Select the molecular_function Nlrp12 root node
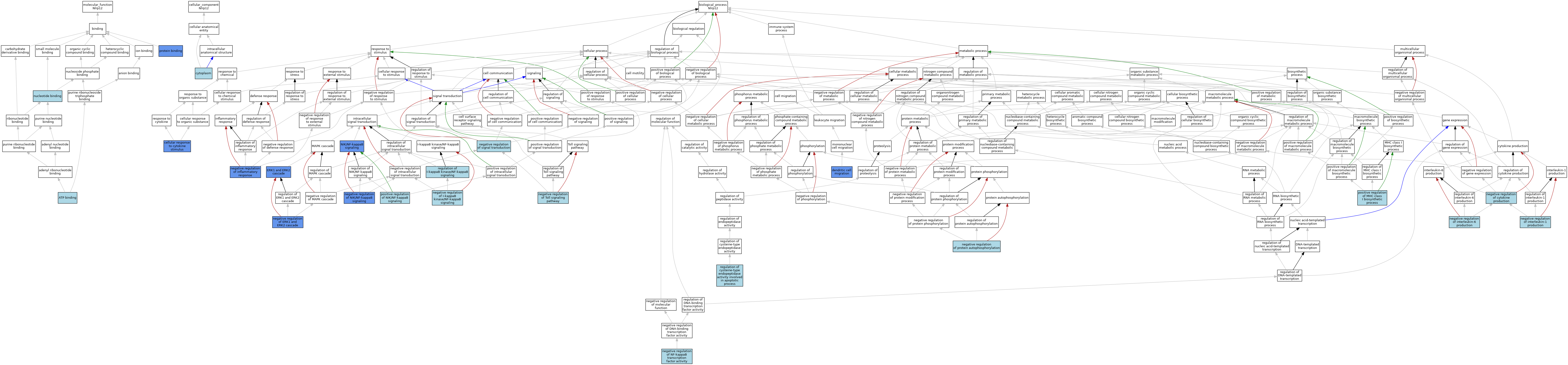Image resolution: width=1568 pixels, height=365 pixels. coord(97,7)
